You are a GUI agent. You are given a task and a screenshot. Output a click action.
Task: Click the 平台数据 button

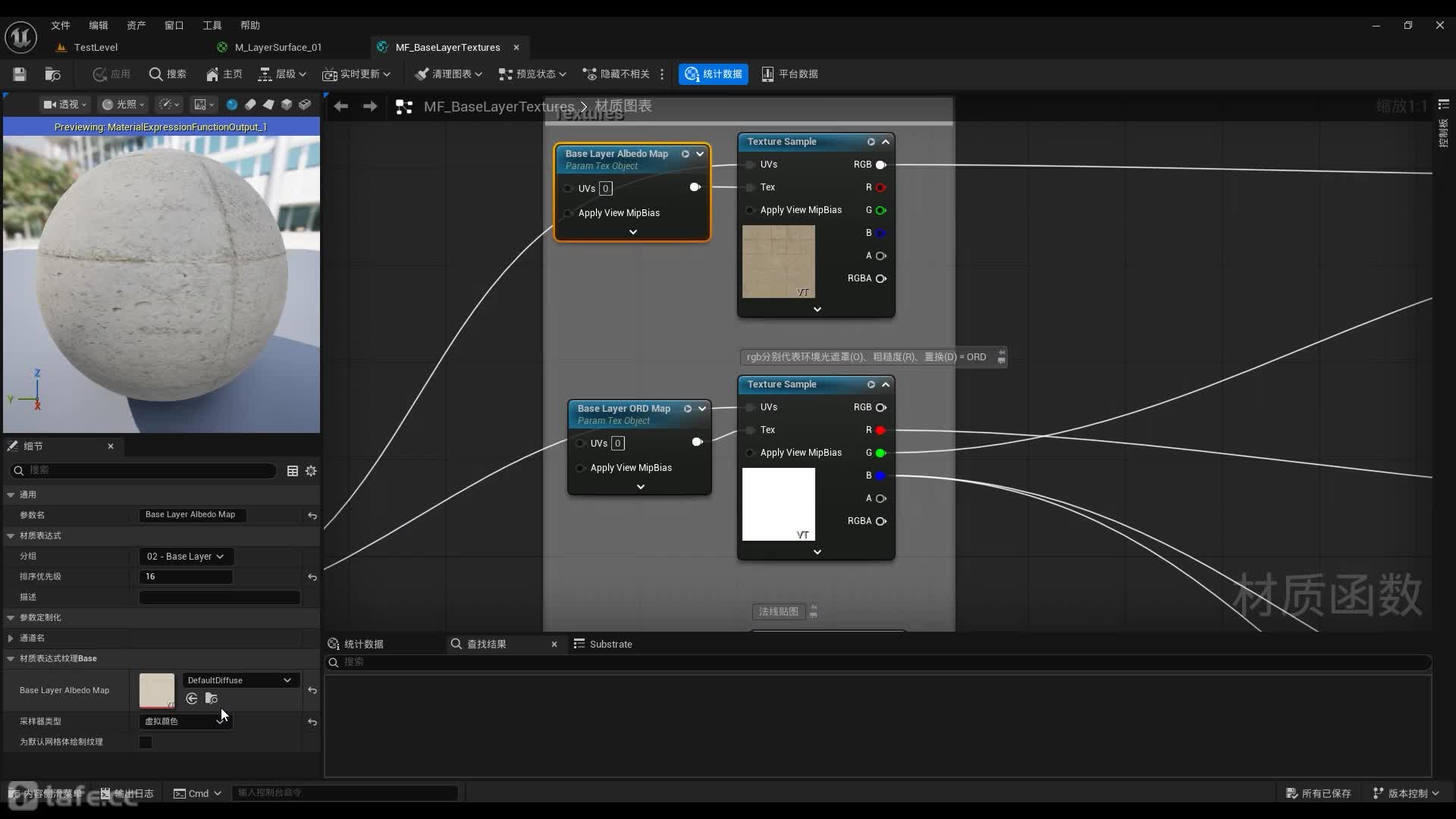[789, 74]
